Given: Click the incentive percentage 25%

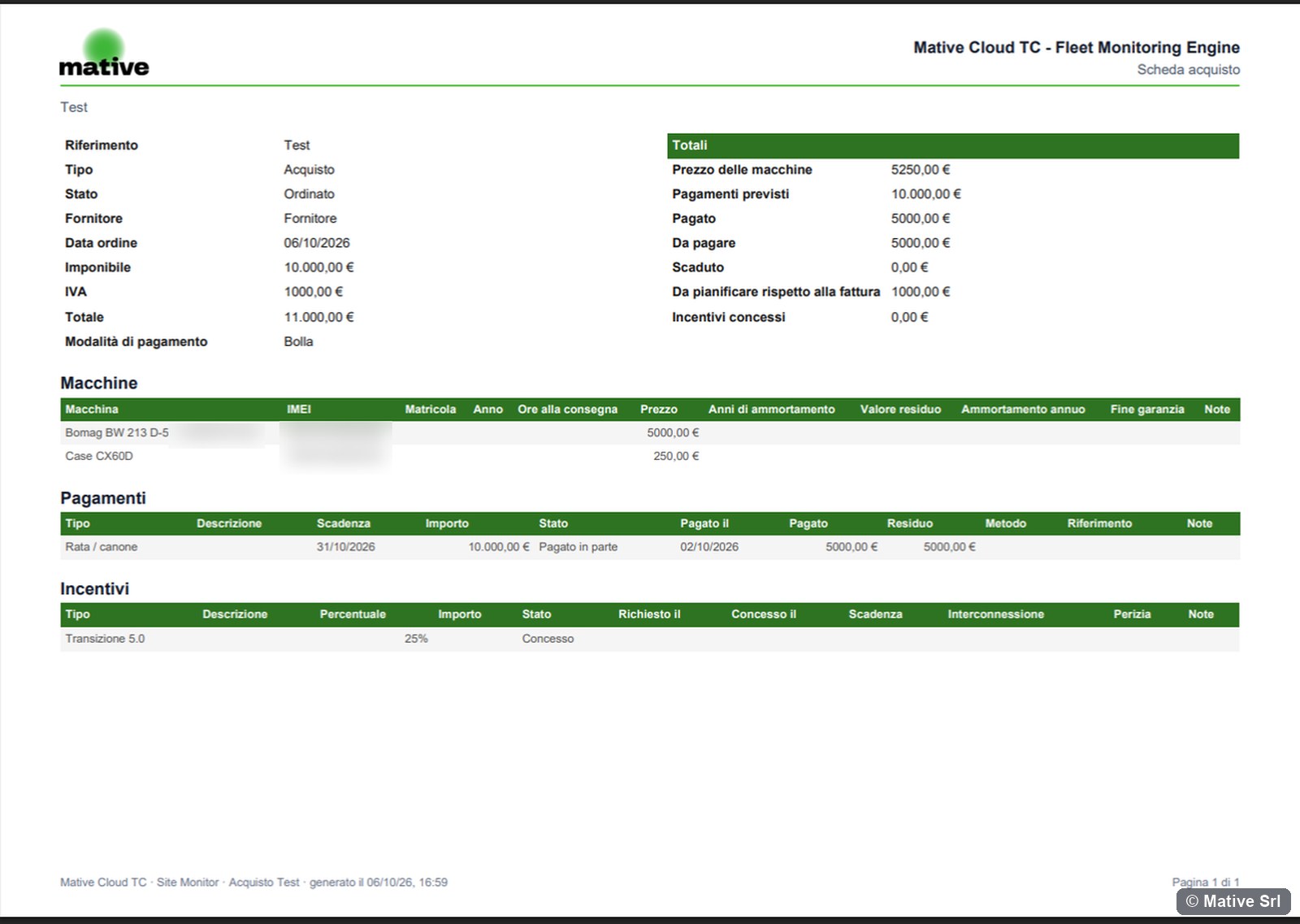Looking at the screenshot, I should pos(416,640).
